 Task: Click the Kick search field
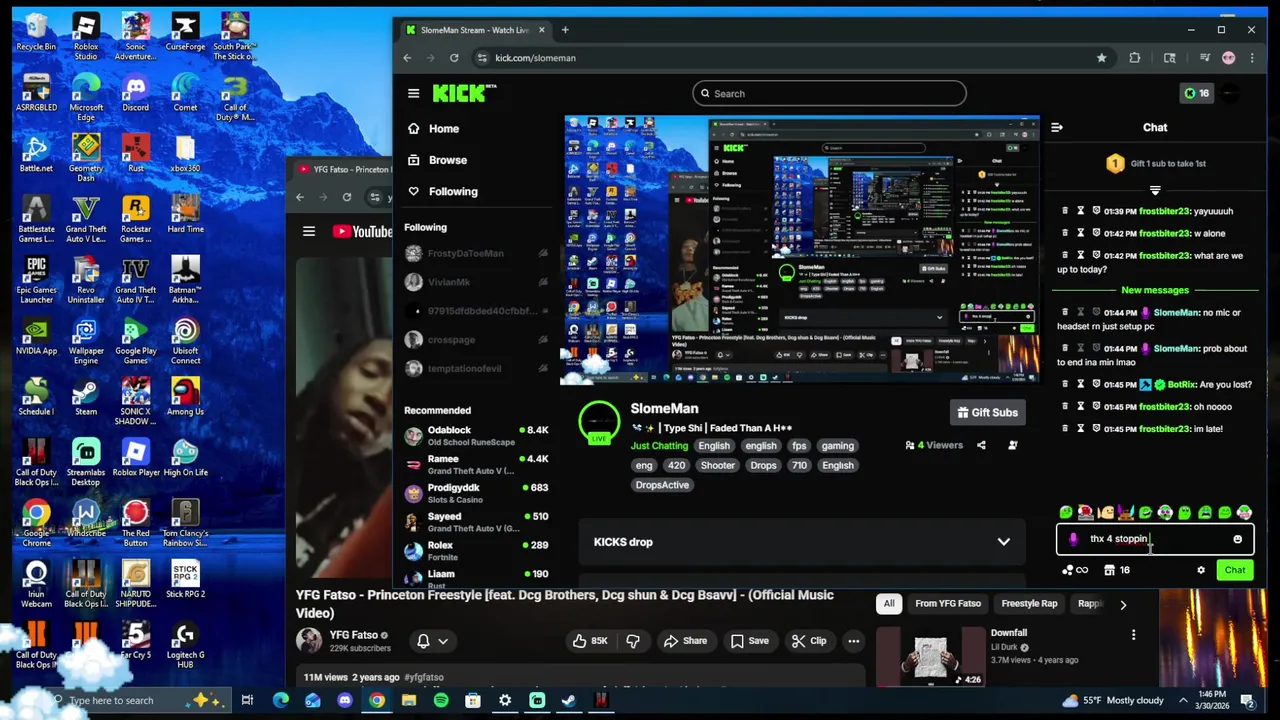tap(829, 94)
